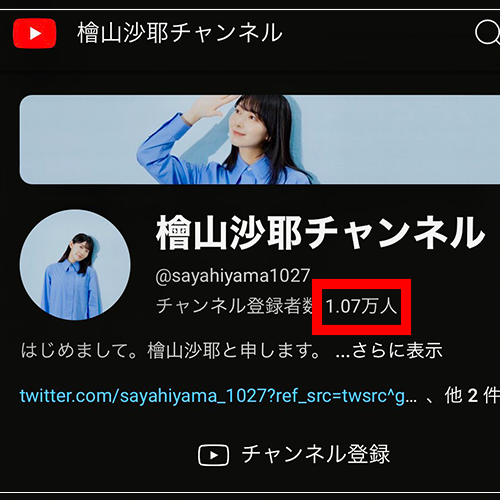
Task: Show more links via 他 2 件
Action: pos(472,396)
